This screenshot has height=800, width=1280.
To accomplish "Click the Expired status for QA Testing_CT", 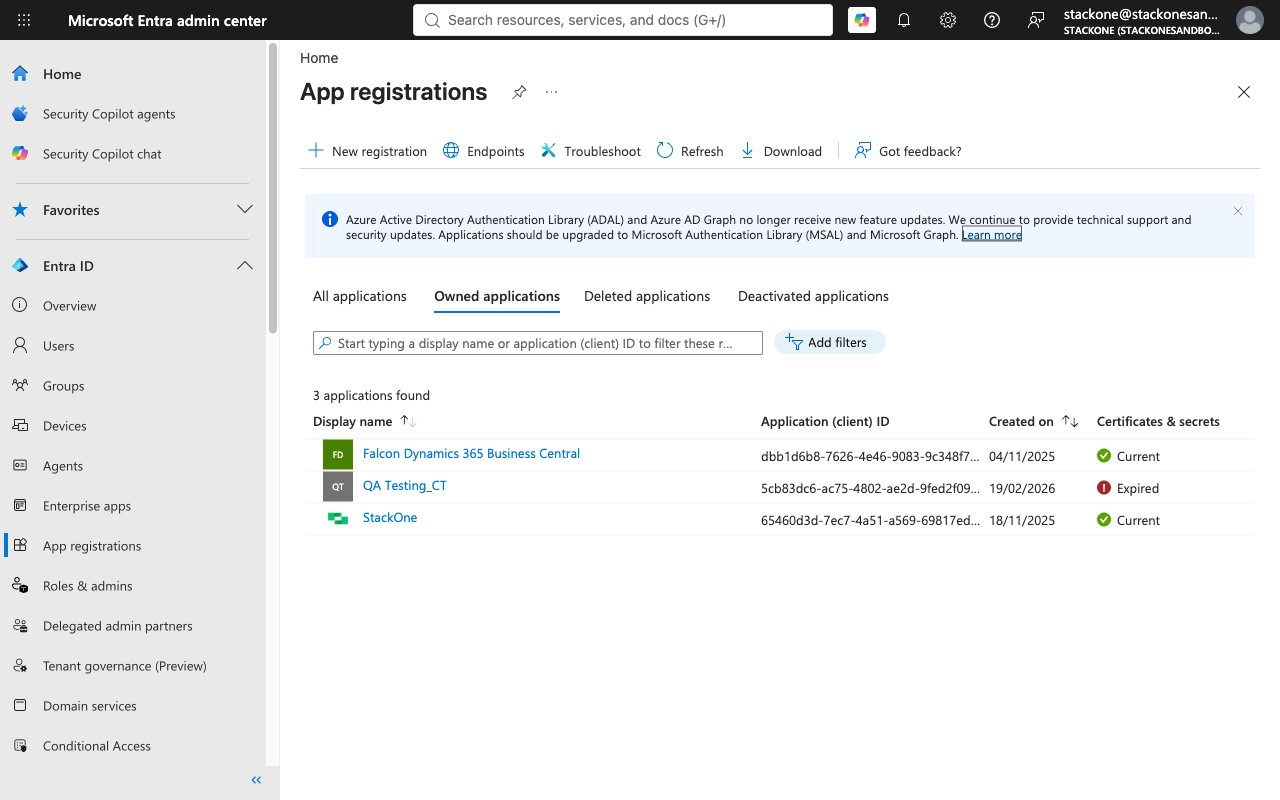I will pyautogui.click(x=1128, y=489).
